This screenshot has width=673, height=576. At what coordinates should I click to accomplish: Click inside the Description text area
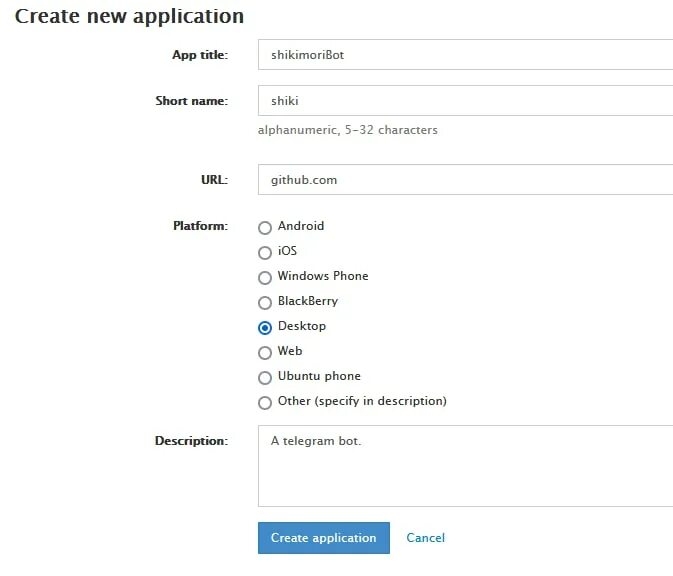(x=465, y=466)
